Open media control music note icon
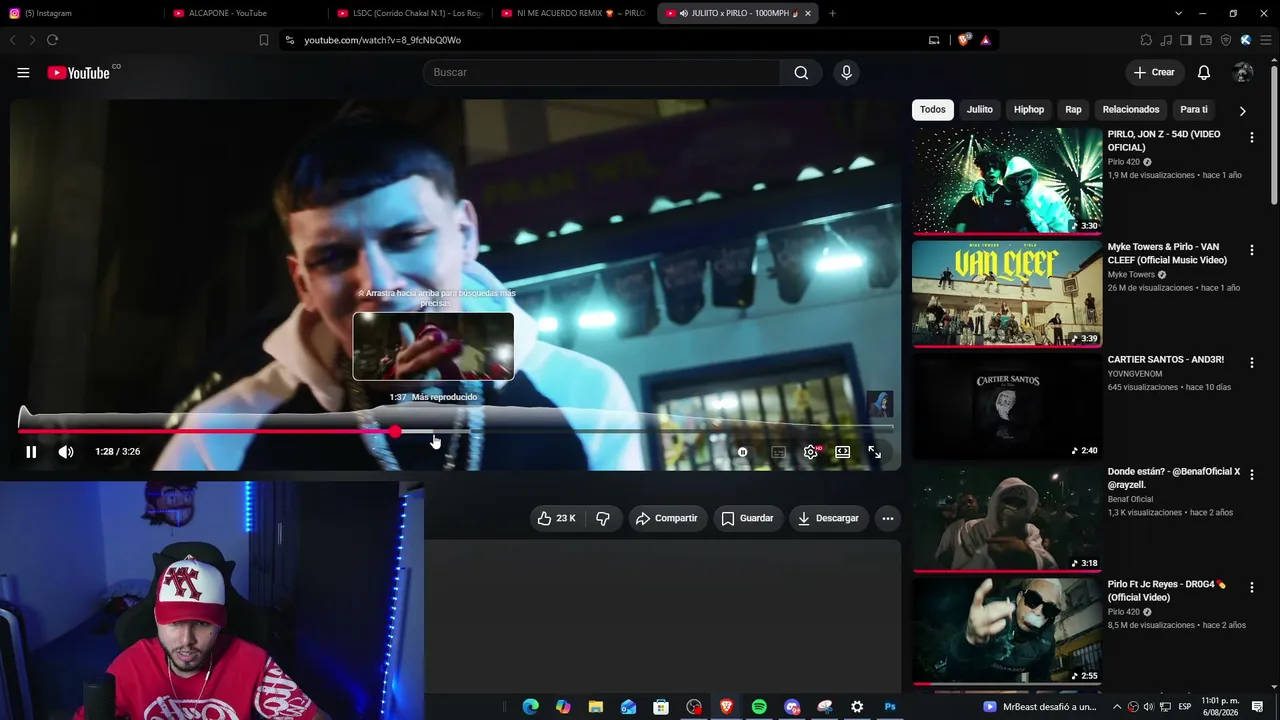 pyautogui.click(x=1166, y=40)
